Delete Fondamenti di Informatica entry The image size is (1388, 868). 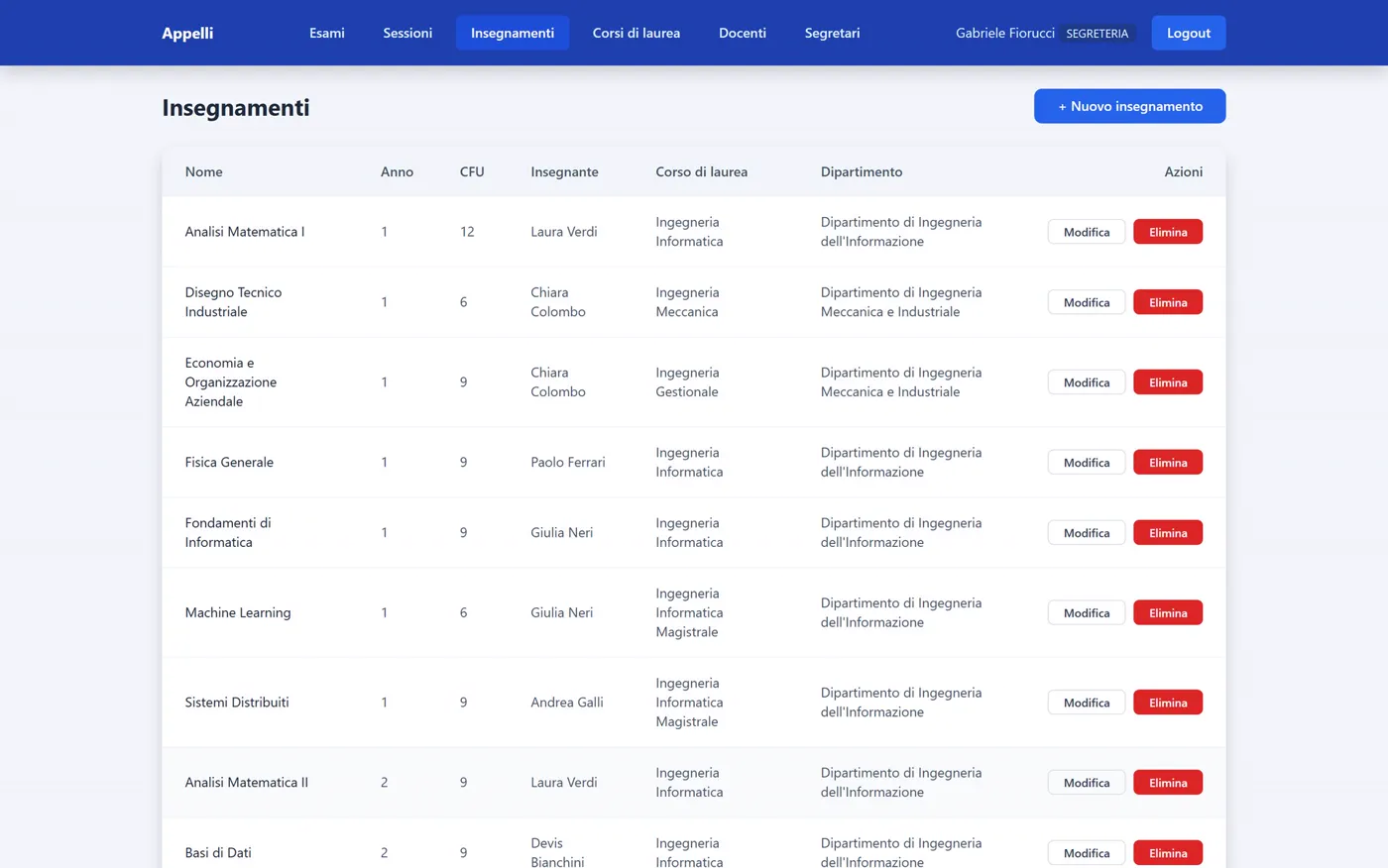[x=1168, y=533]
